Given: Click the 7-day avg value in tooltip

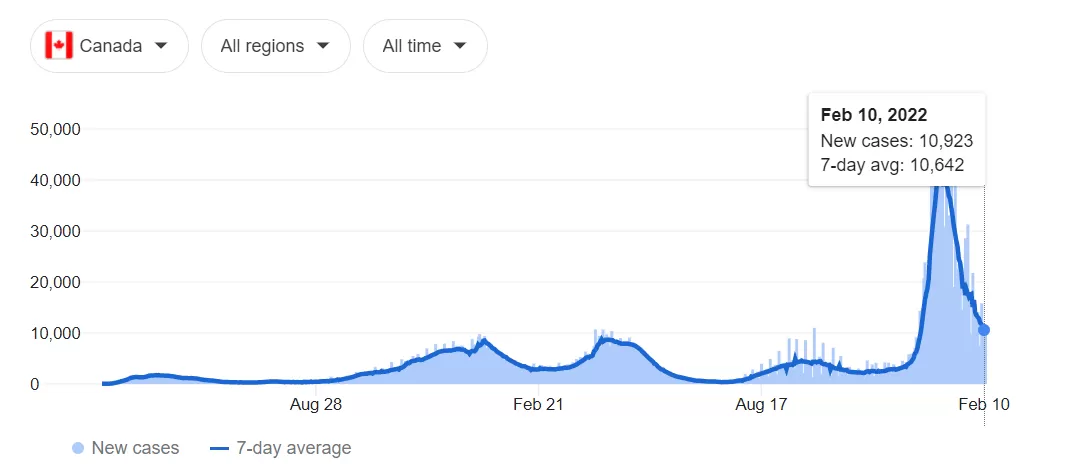Looking at the screenshot, I should [938, 165].
